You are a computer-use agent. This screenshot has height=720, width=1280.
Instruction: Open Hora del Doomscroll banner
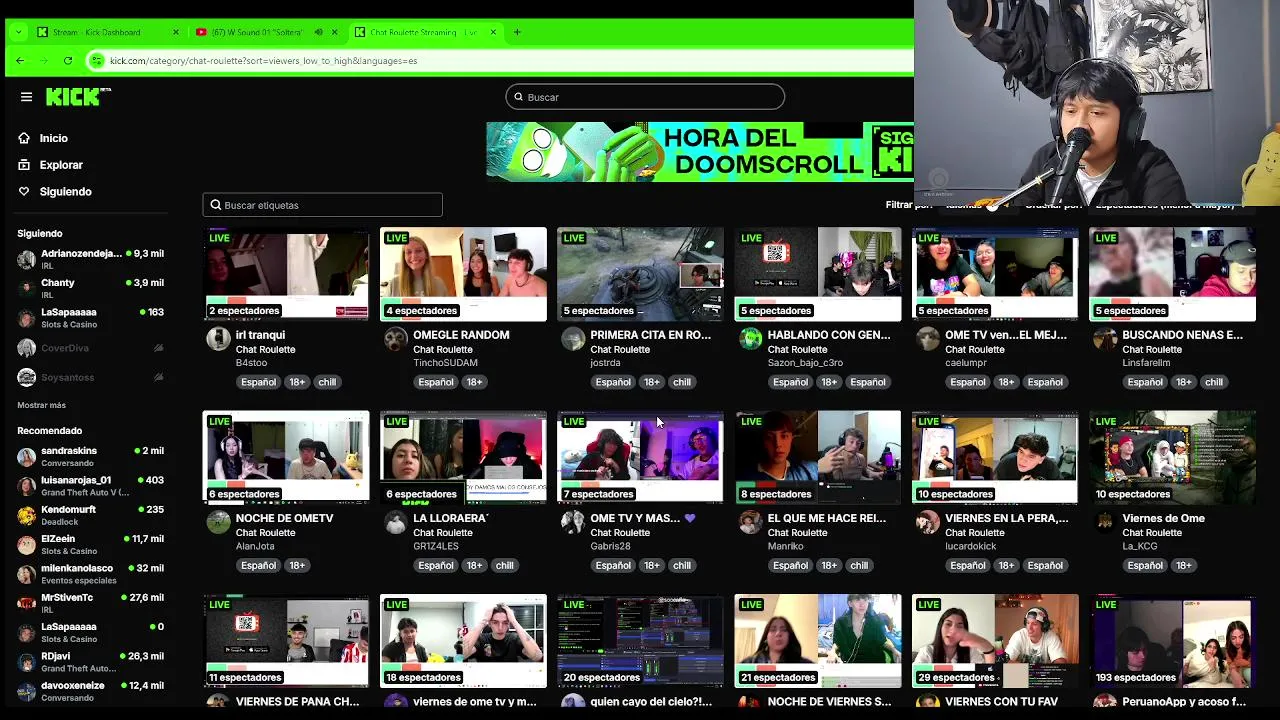point(700,152)
